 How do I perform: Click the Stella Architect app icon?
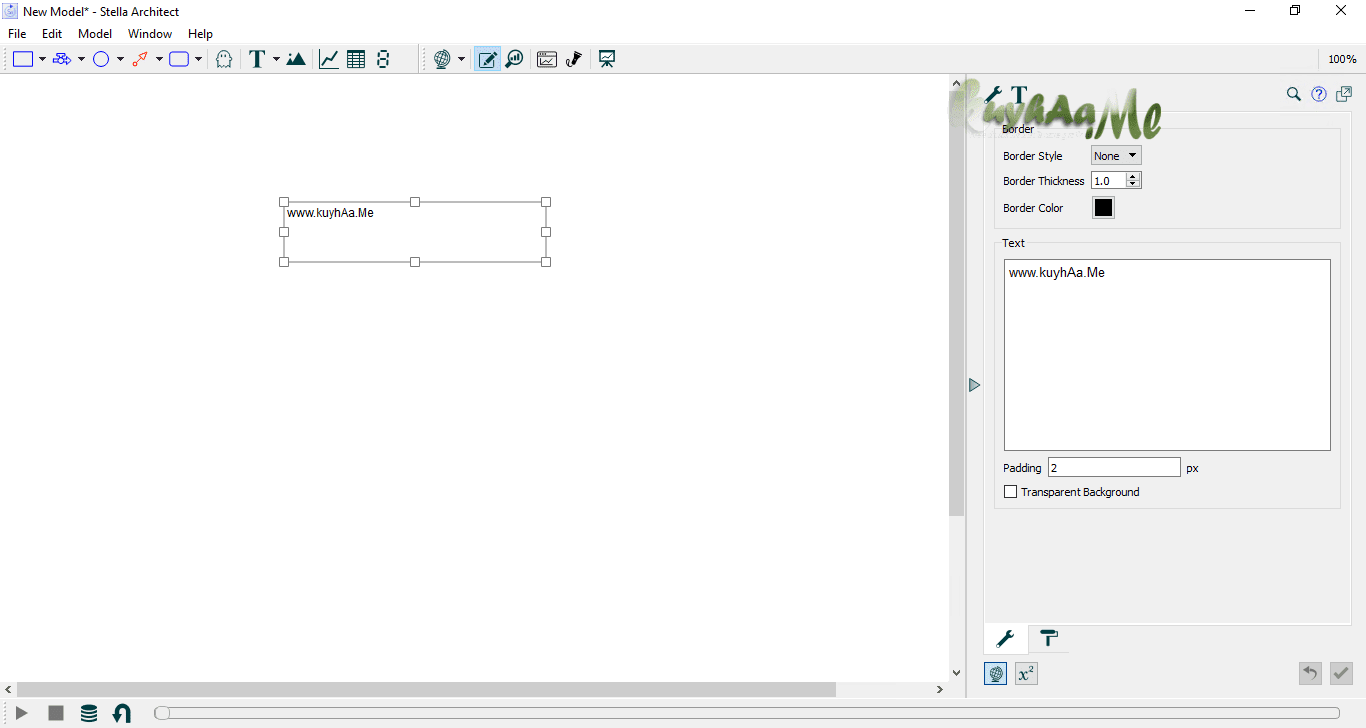10,11
